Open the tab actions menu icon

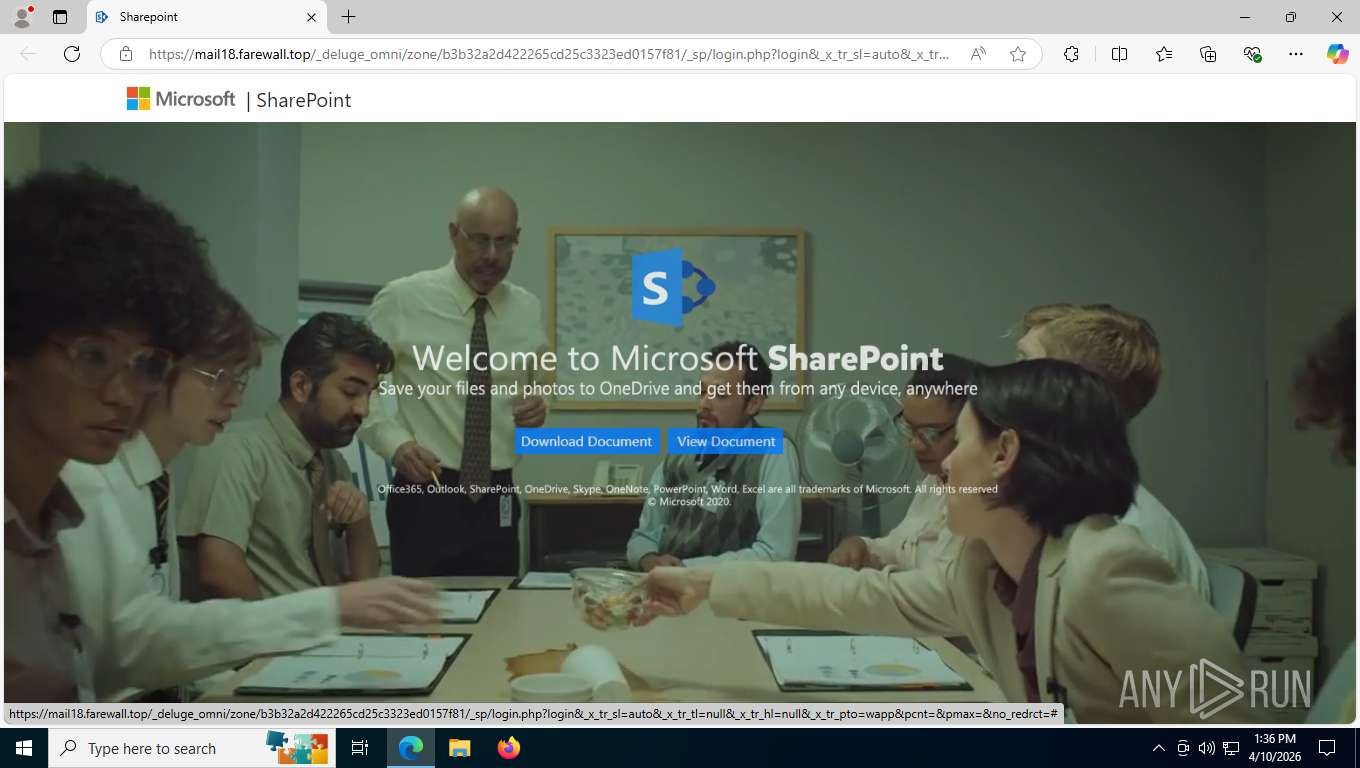click(x=60, y=17)
